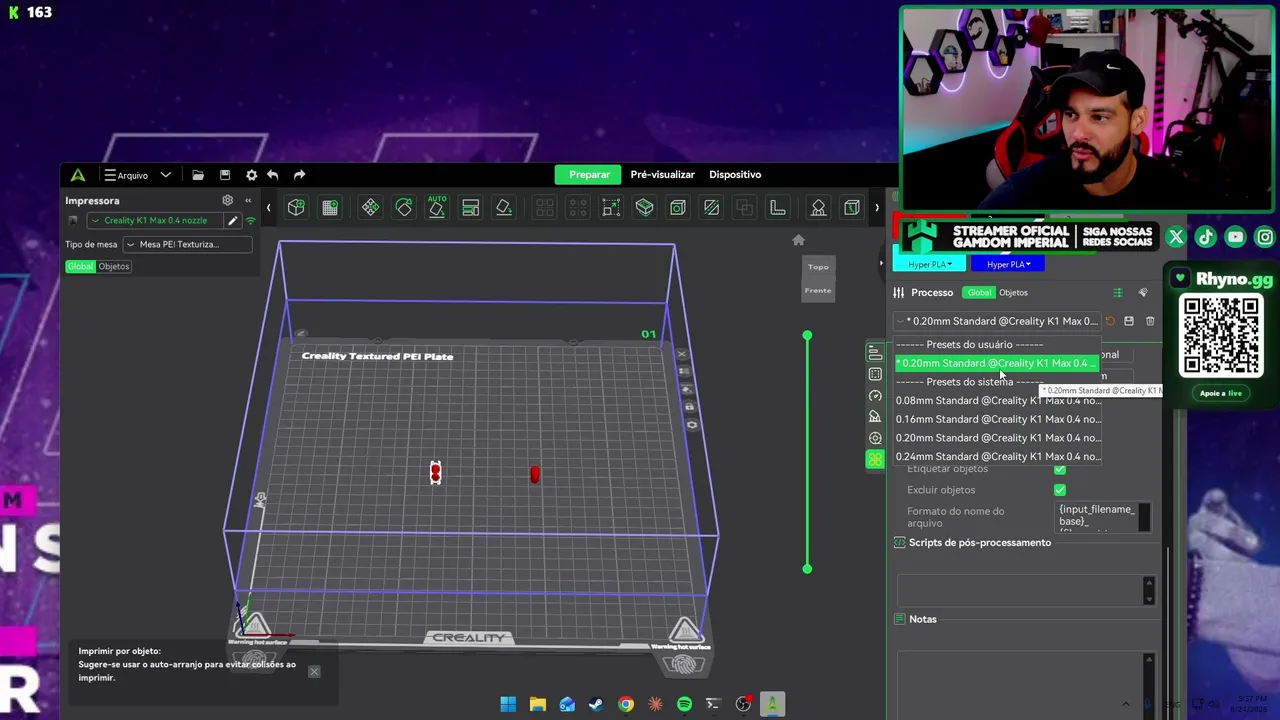
Task: Open Impressora settings gear
Action: tap(227, 200)
